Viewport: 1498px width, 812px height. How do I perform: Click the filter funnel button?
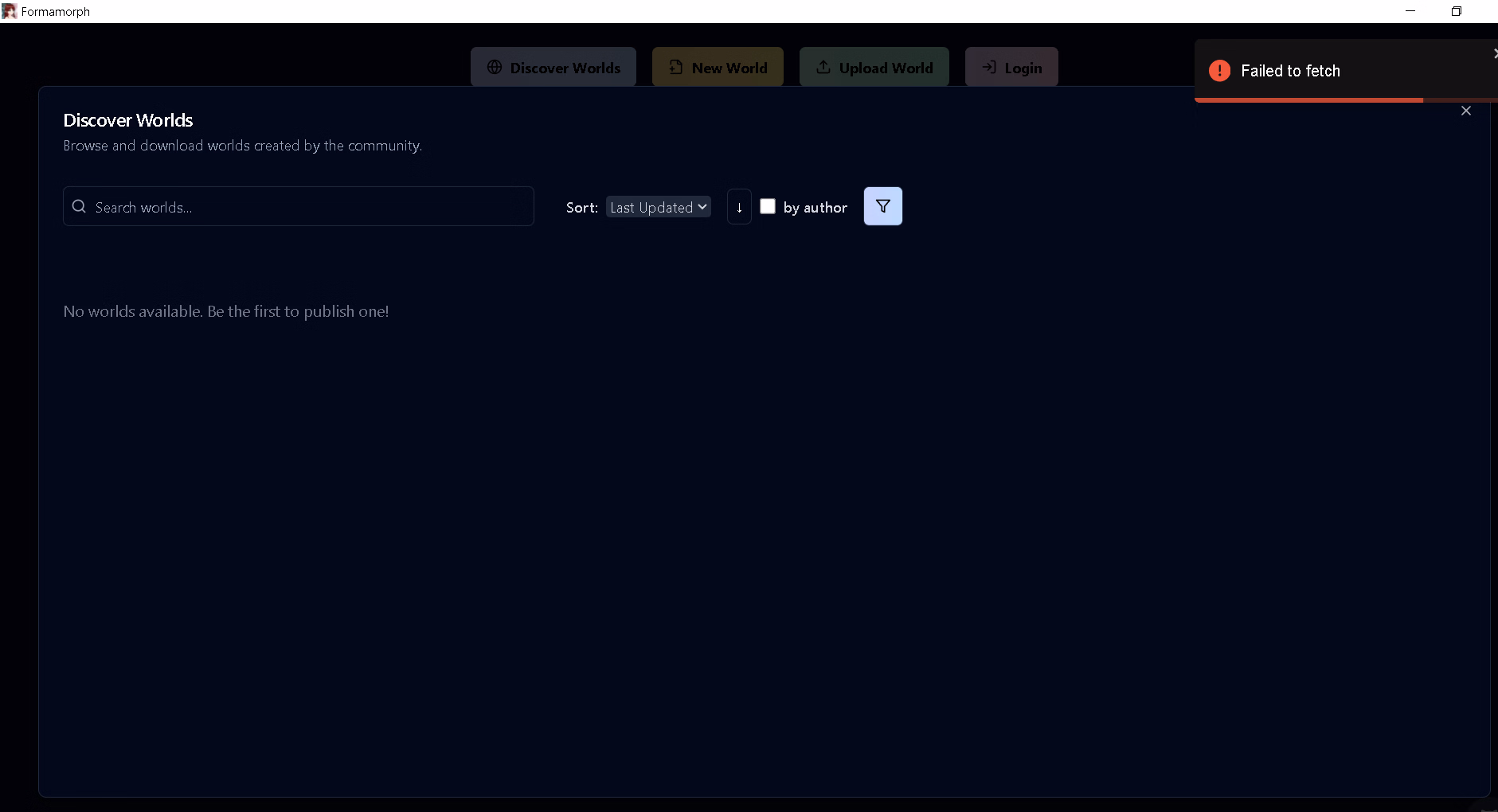pyautogui.click(x=883, y=206)
